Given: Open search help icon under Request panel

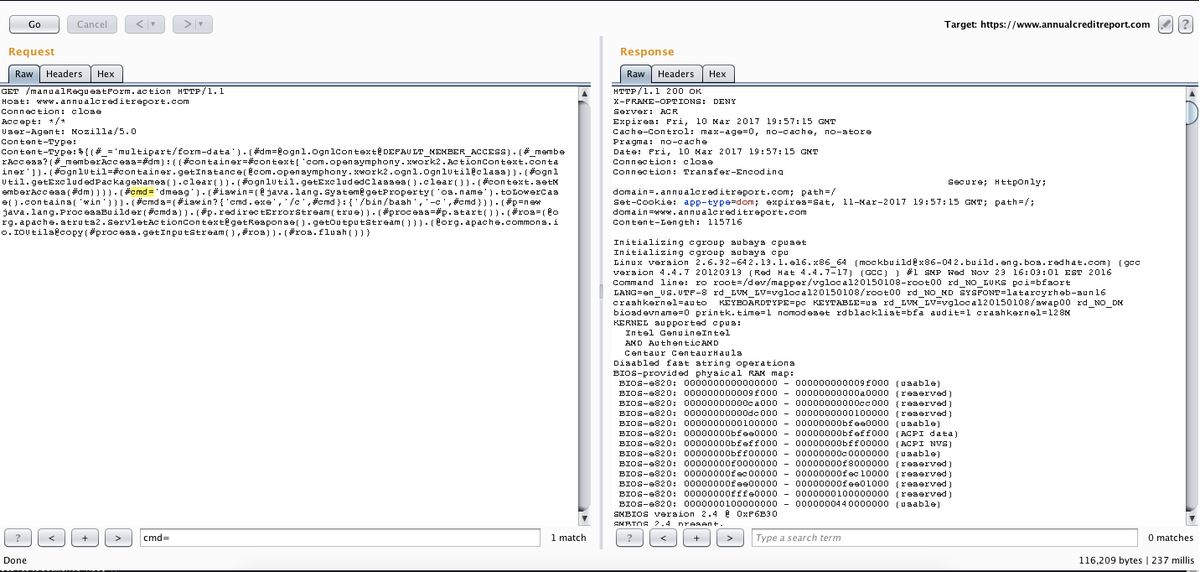Looking at the screenshot, I should [19, 538].
